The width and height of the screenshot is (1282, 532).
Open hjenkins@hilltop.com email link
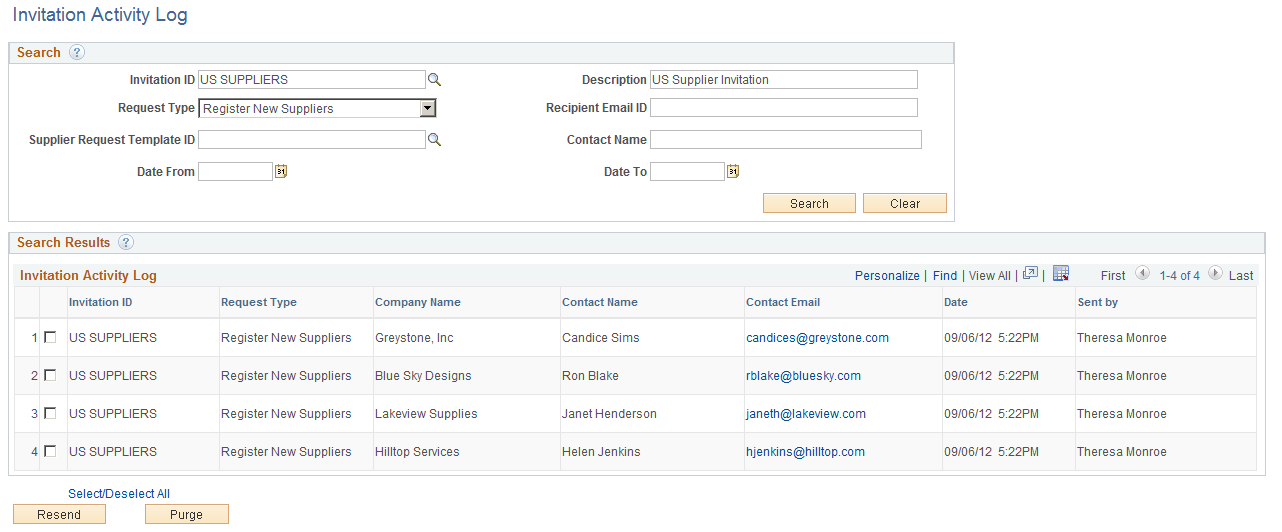[805, 452]
